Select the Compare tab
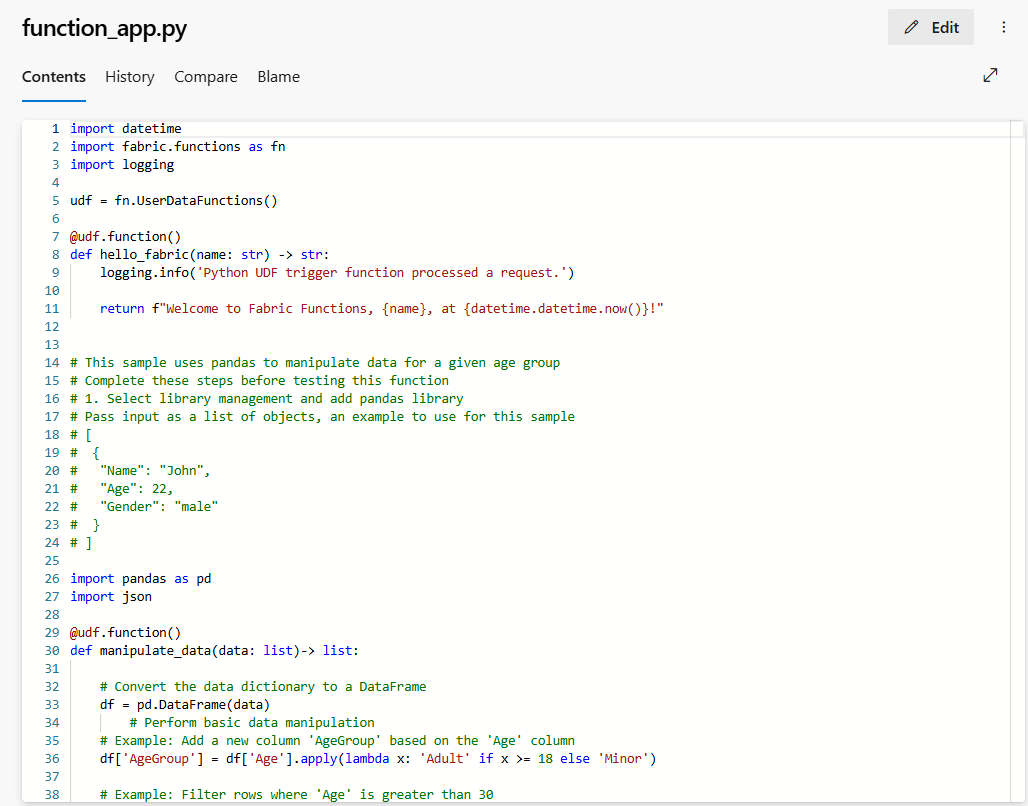The height and width of the screenshot is (806, 1028). (x=206, y=77)
